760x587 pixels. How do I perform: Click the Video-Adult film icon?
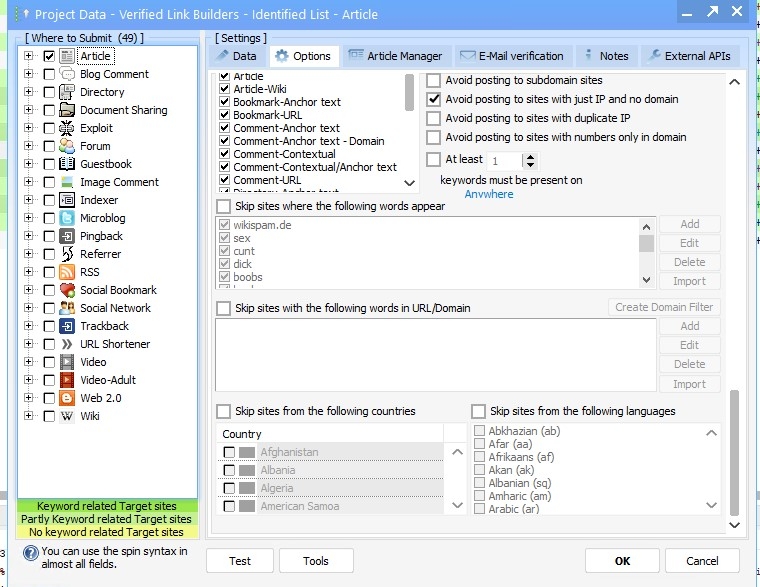pos(67,380)
